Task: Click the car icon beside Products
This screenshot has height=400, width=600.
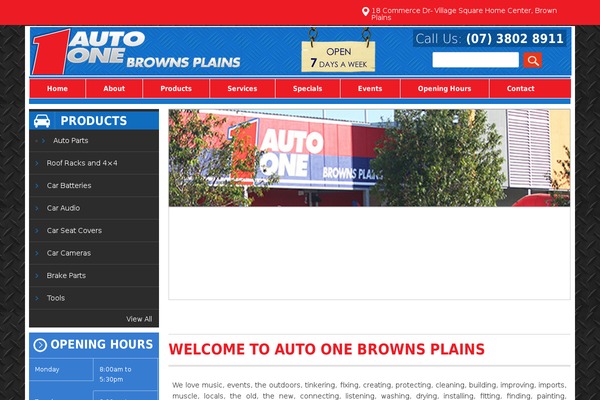Action: [x=42, y=121]
